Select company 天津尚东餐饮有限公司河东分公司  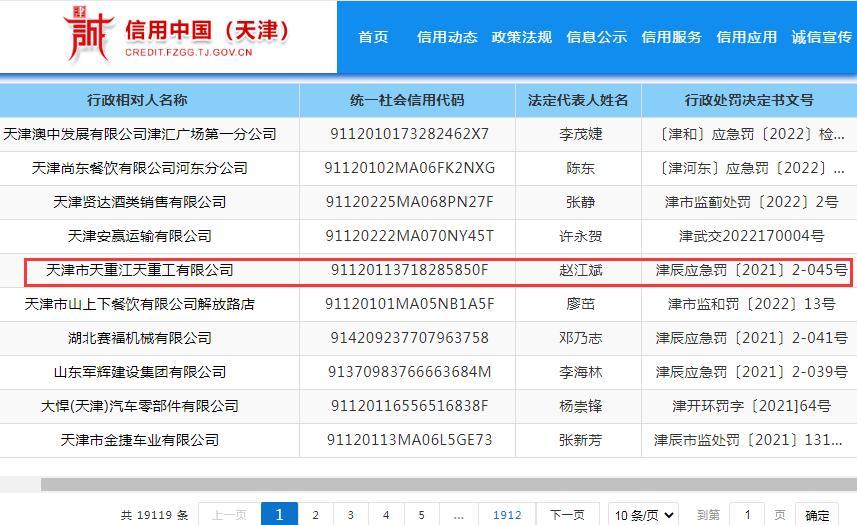140,168
